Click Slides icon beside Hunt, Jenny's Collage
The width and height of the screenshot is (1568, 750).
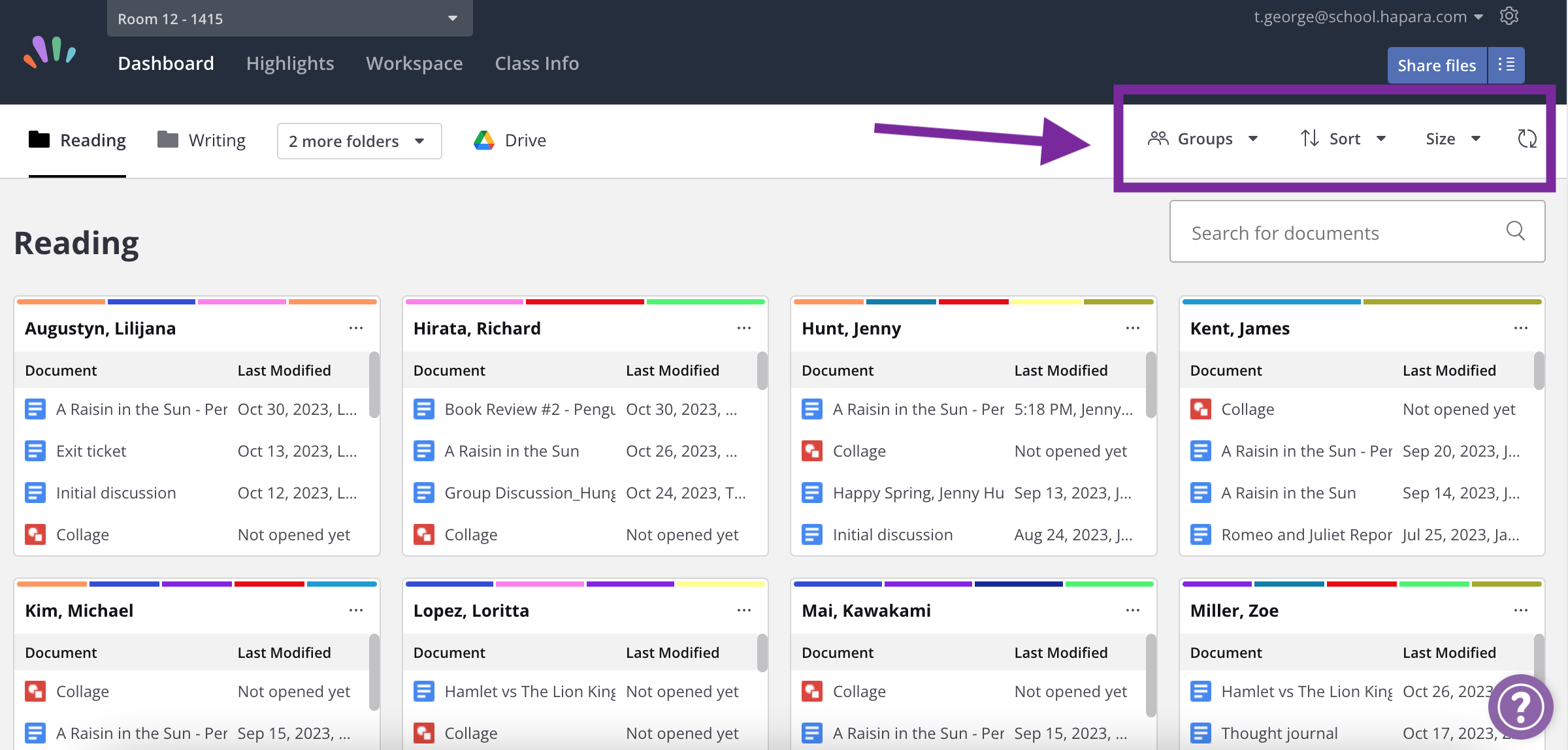pos(812,451)
